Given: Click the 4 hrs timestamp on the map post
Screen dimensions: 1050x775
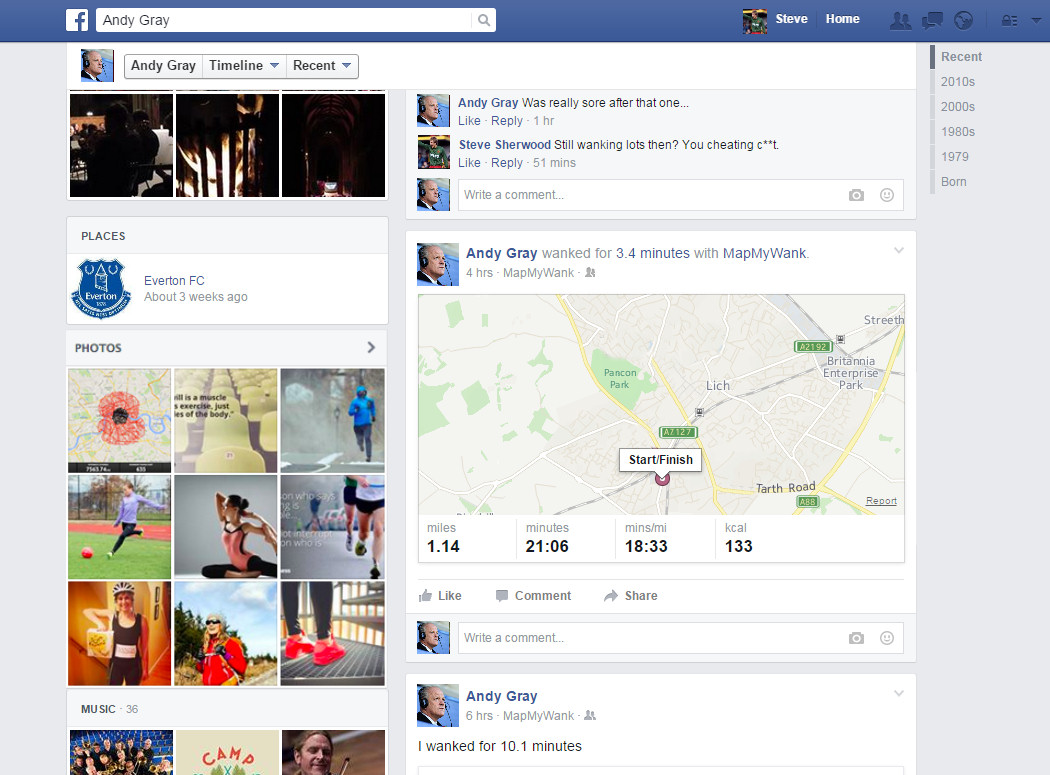Looking at the screenshot, I should click(x=479, y=273).
